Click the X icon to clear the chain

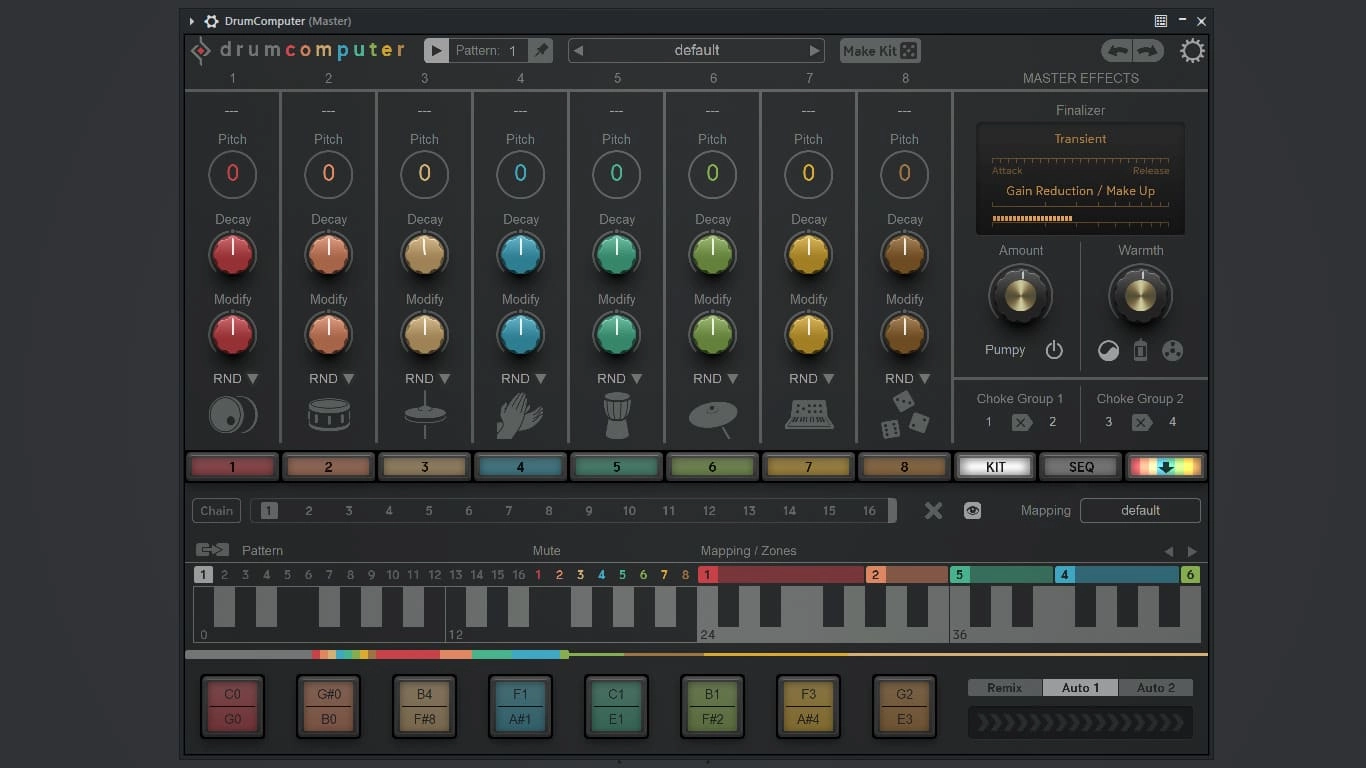933,511
